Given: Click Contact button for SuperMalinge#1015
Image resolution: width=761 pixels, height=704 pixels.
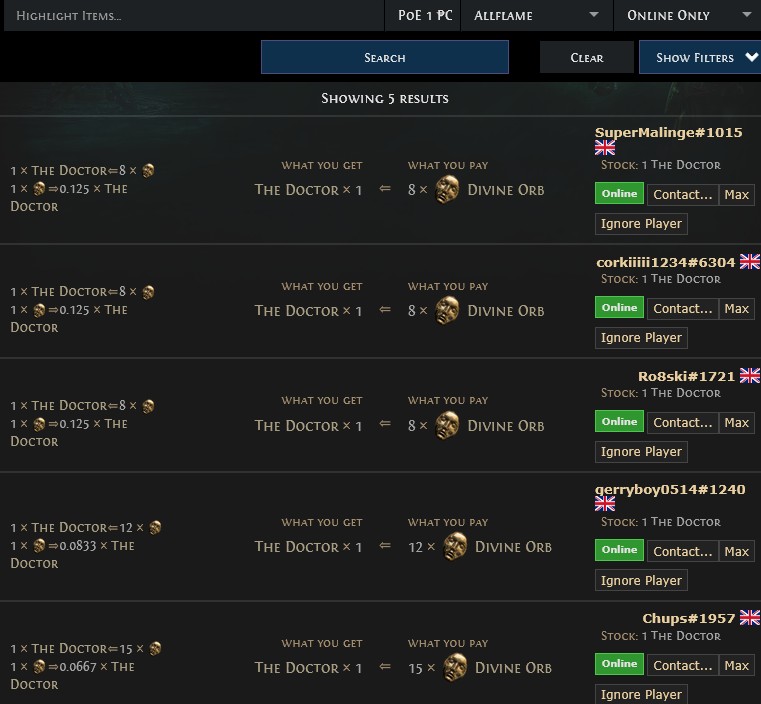Looking at the screenshot, I should click(682, 195).
